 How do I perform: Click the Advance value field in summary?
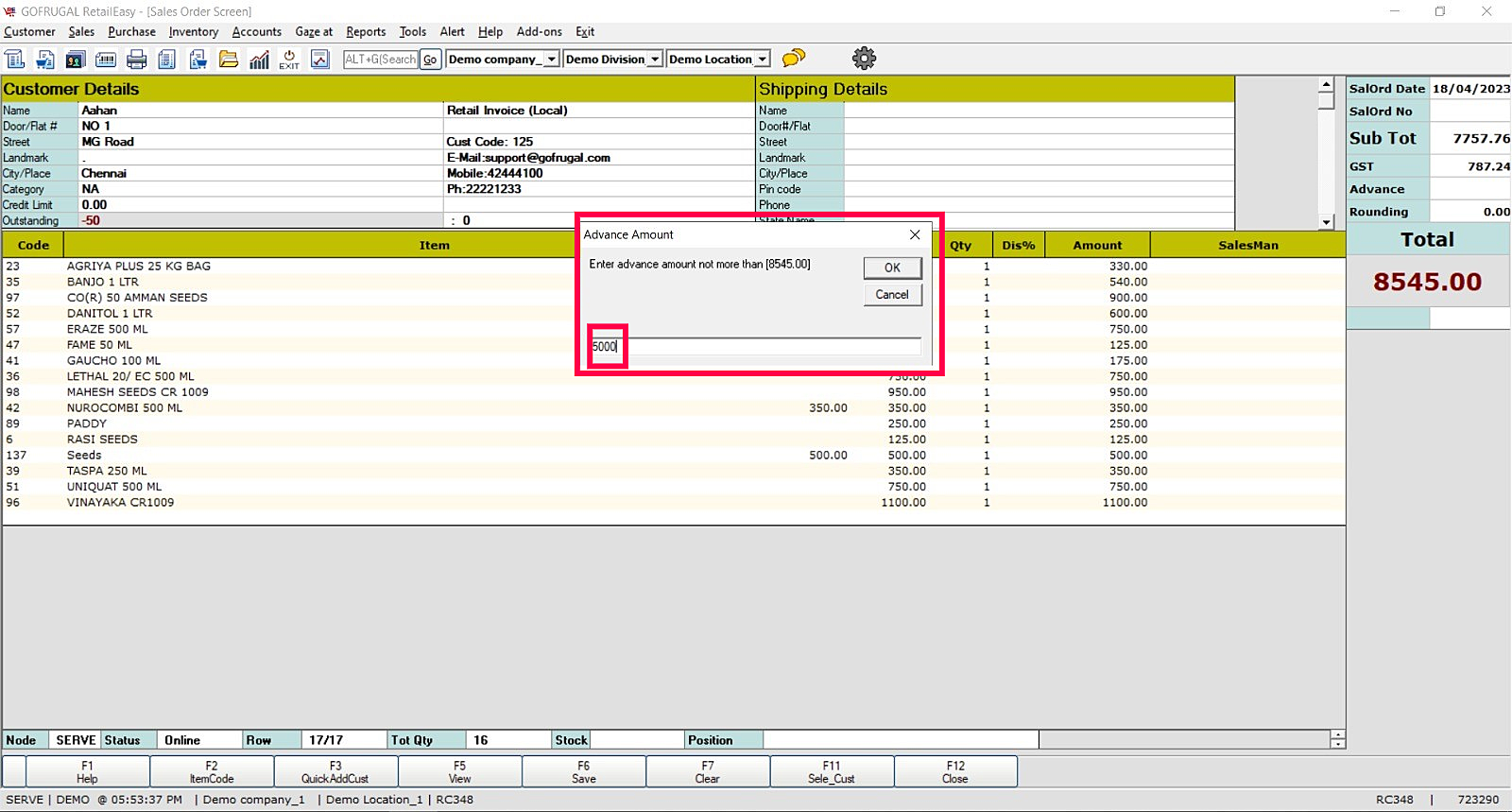[1470, 189]
